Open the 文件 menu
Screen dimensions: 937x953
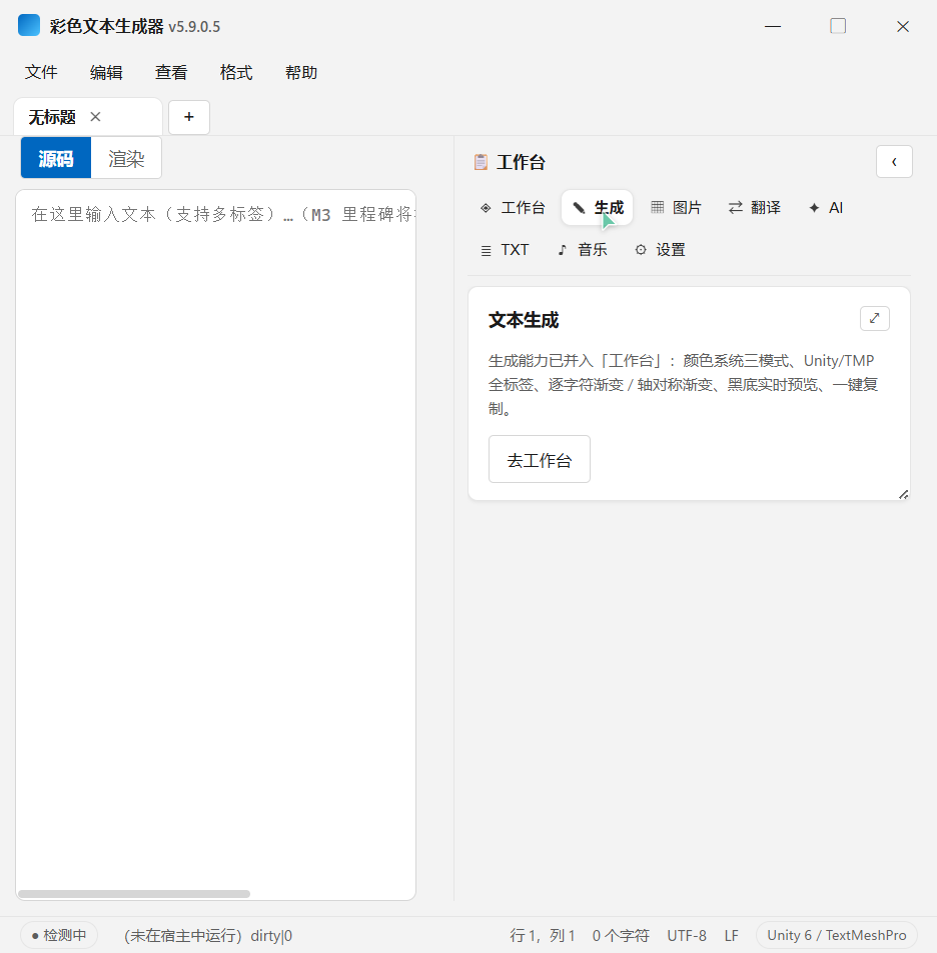click(41, 72)
